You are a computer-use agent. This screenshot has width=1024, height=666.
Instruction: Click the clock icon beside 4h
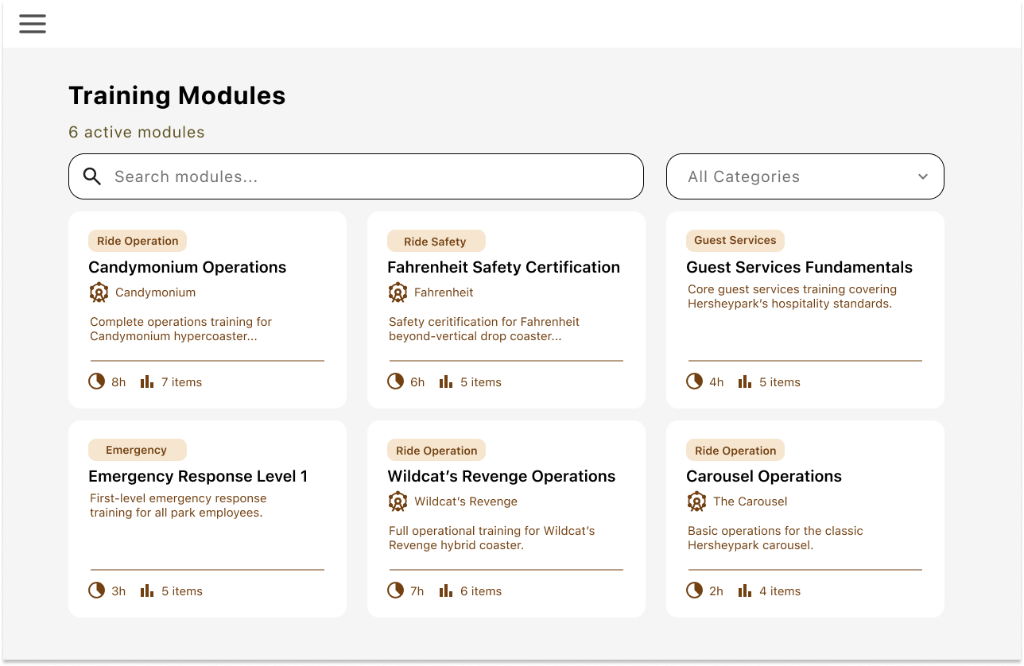(x=695, y=381)
